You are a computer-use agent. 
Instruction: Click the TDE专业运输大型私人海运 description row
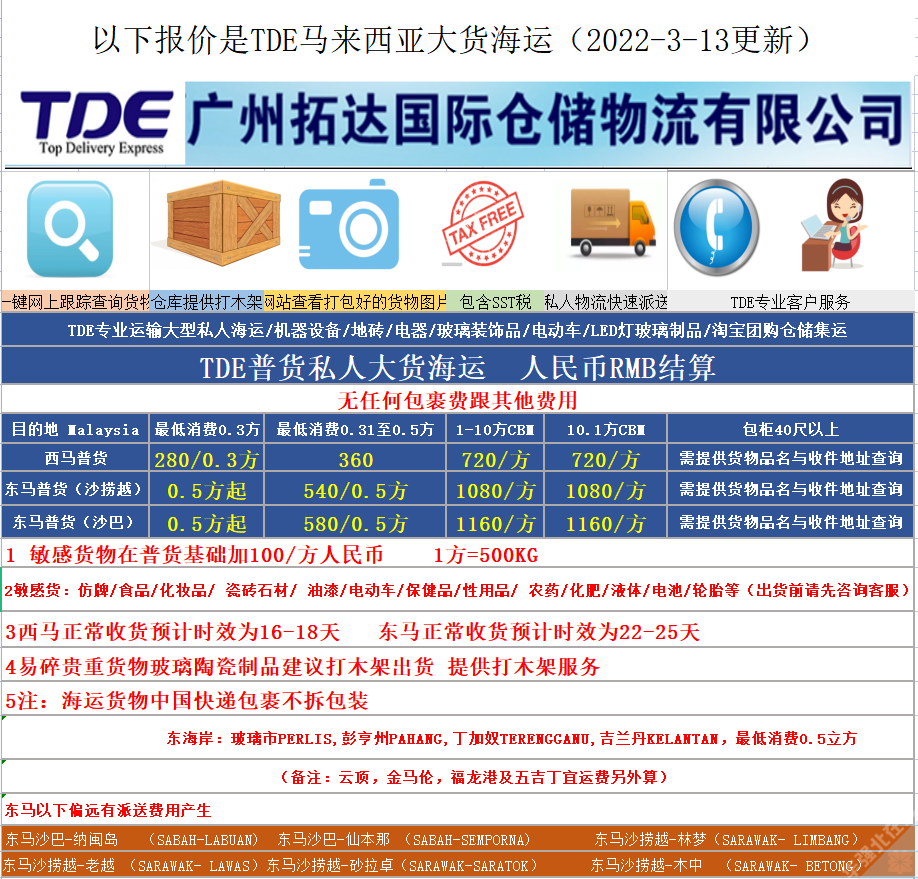click(x=457, y=330)
